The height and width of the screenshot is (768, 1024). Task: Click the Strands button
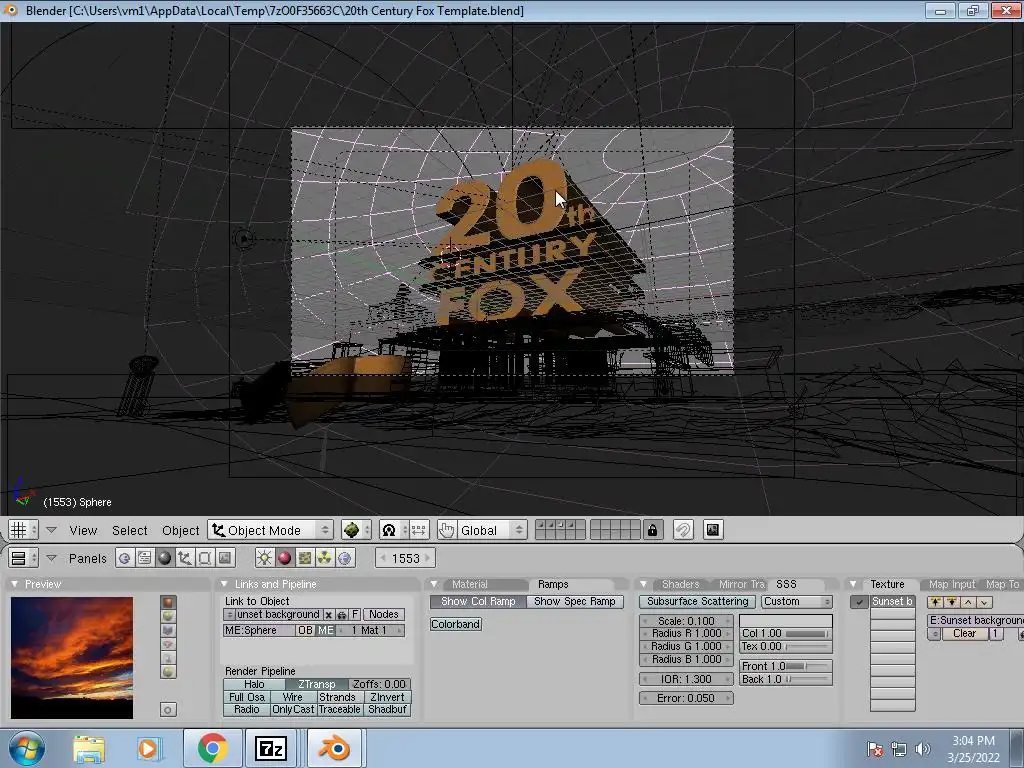click(x=340, y=697)
